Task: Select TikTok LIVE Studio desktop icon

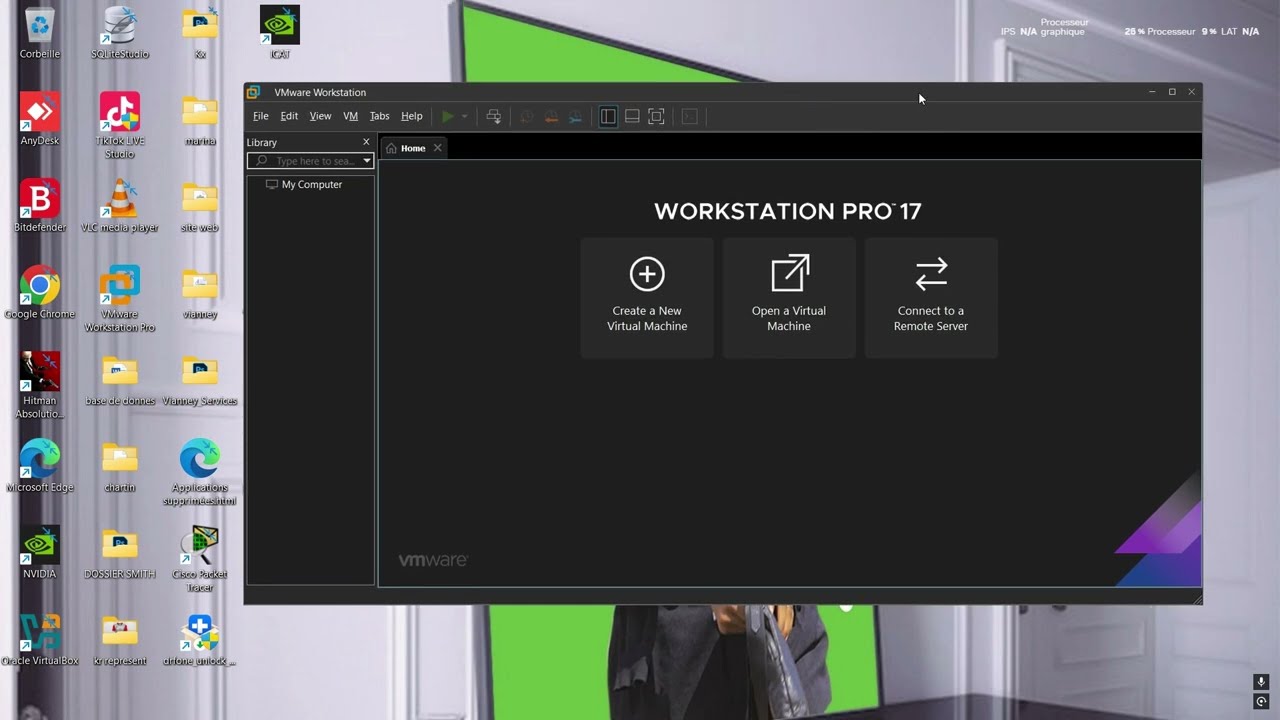Action: (x=120, y=125)
